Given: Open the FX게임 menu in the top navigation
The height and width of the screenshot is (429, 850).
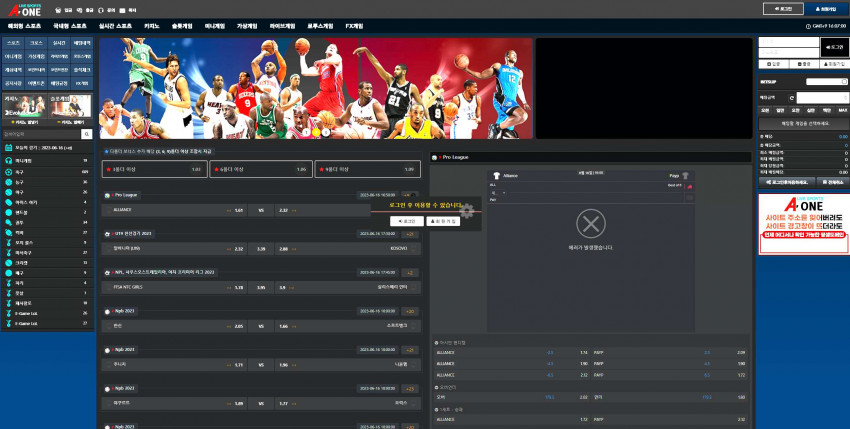Looking at the screenshot, I should pyautogui.click(x=355, y=26).
